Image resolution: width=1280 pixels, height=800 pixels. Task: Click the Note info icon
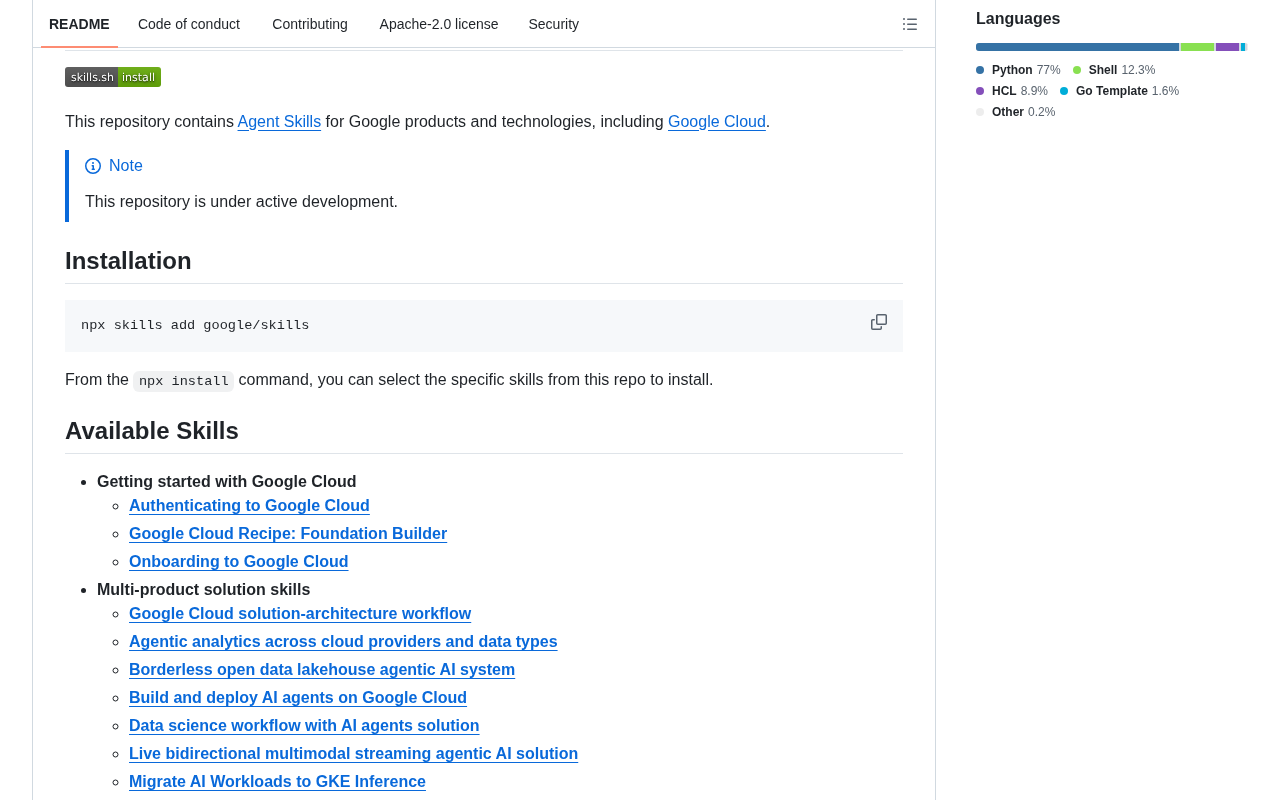[93, 166]
